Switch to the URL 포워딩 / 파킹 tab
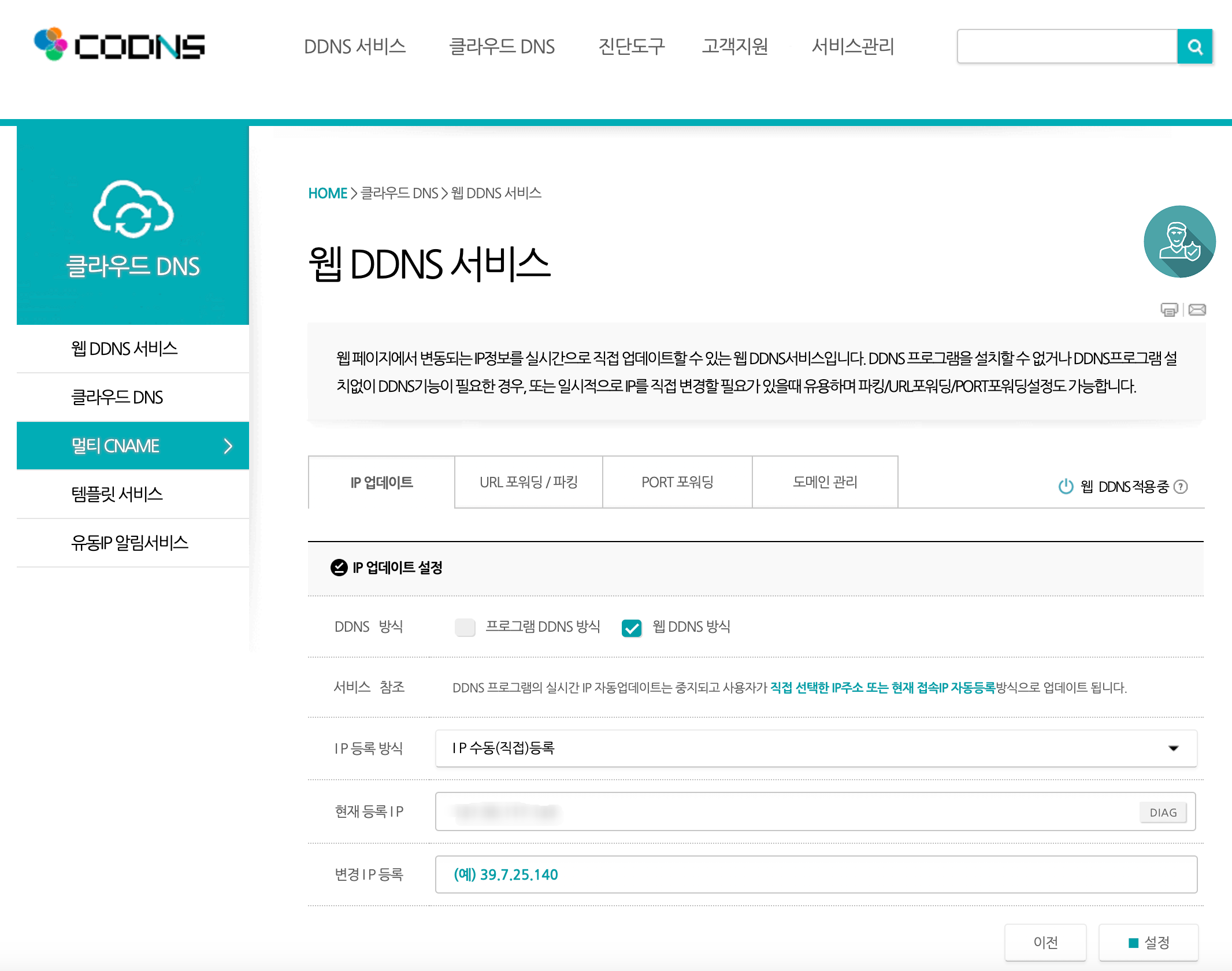Screen dimensions: 1232x971 pyautogui.click(x=528, y=482)
